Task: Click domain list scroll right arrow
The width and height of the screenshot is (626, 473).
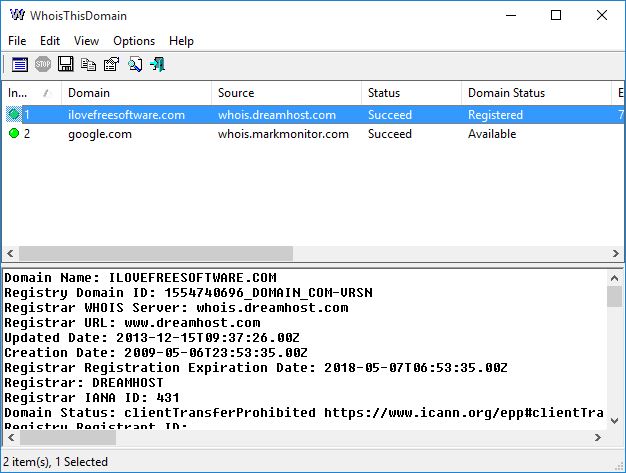Action: tap(616, 253)
